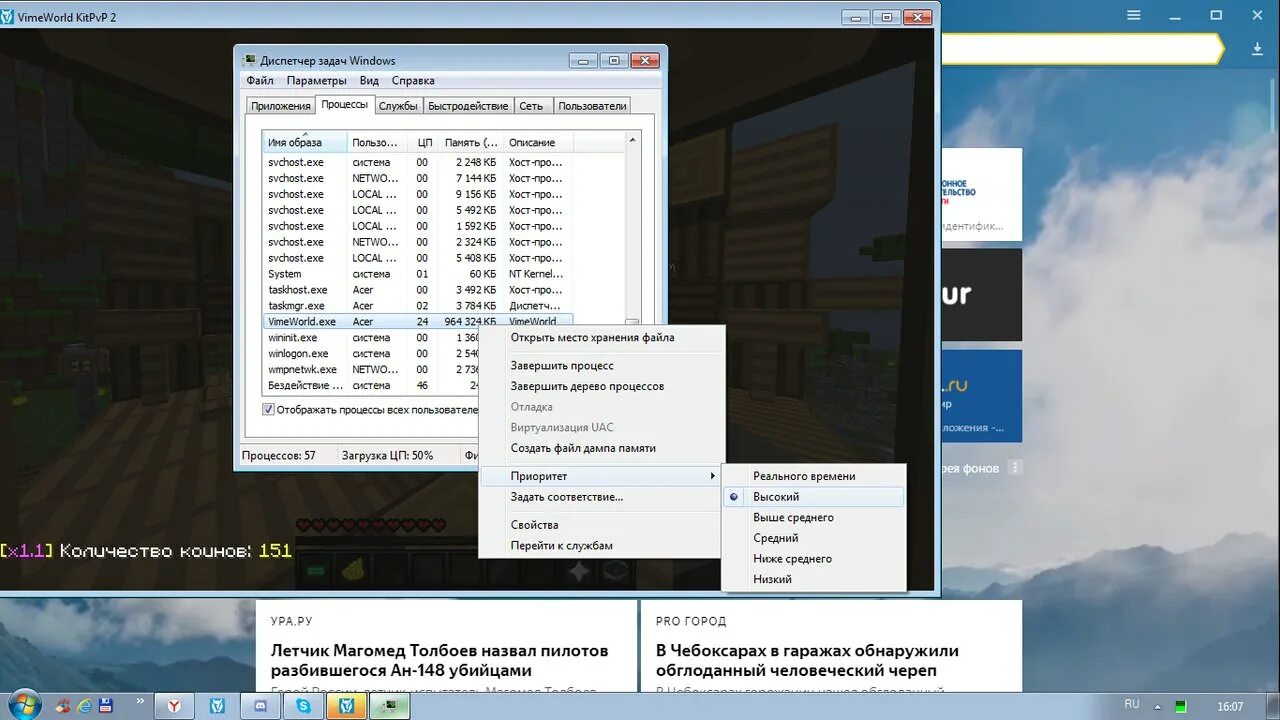Switch to Task Manager taskbar button
1280x720 pixels.
[x=390, y=706]
